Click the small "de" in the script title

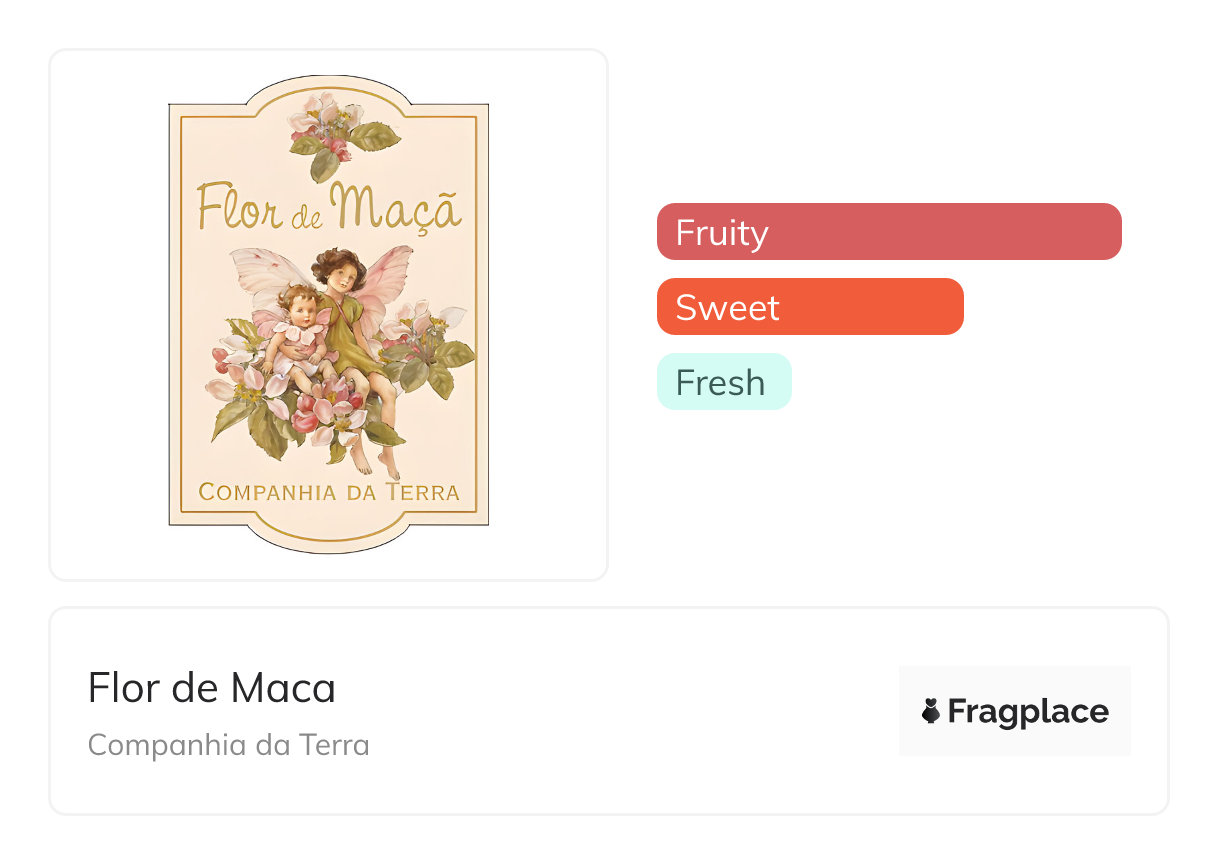point(300,219)
